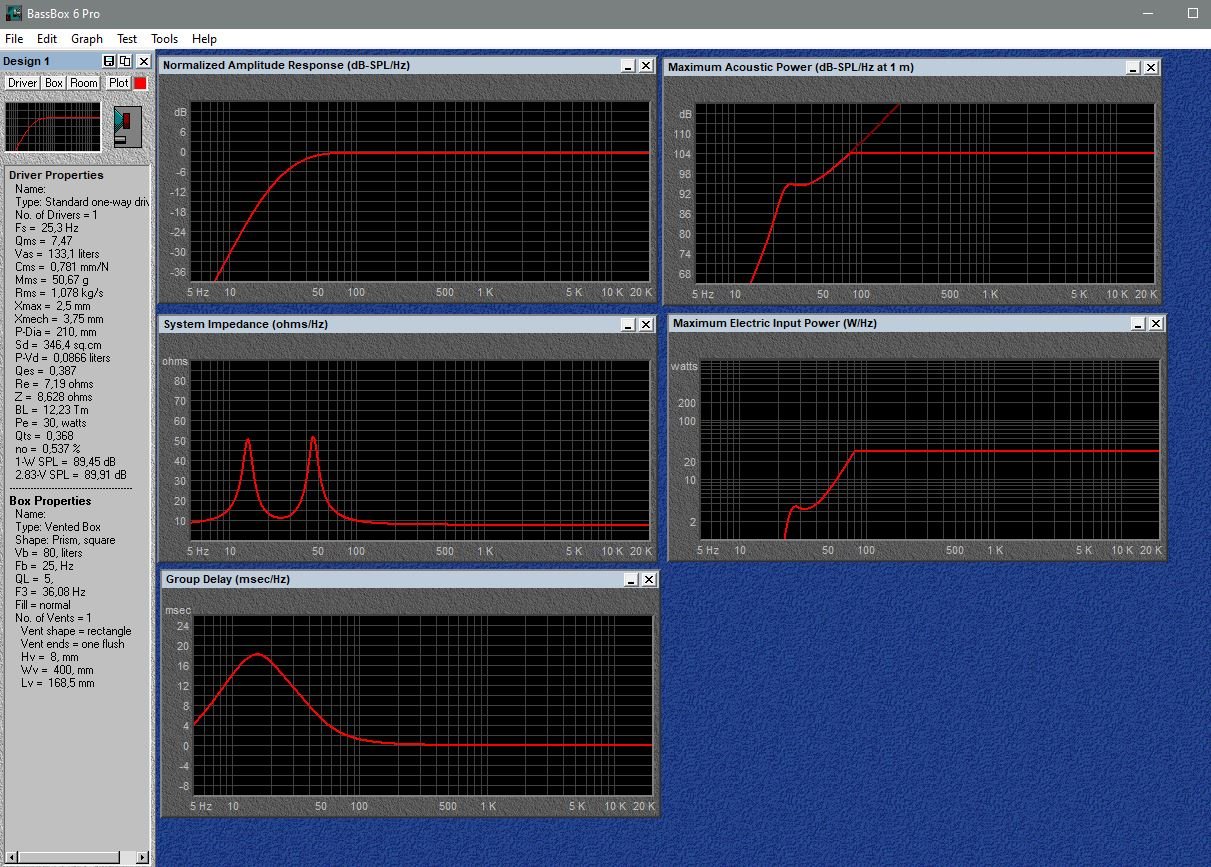
Task: Pick the red plot color swatch
Action: pyautogui.click(x=140, y=83)
